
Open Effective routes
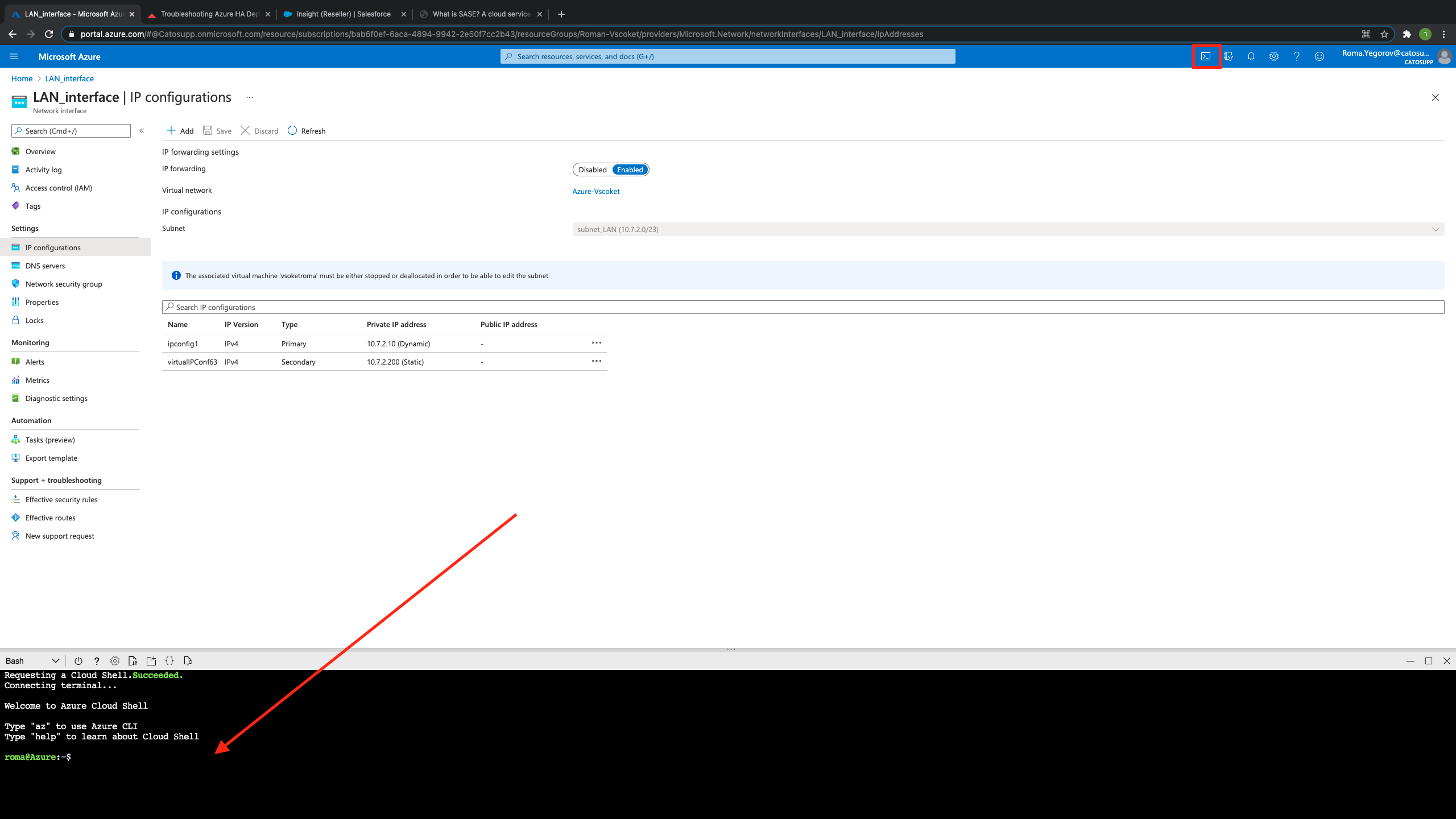pyautogui.click(x=50, y=518)
